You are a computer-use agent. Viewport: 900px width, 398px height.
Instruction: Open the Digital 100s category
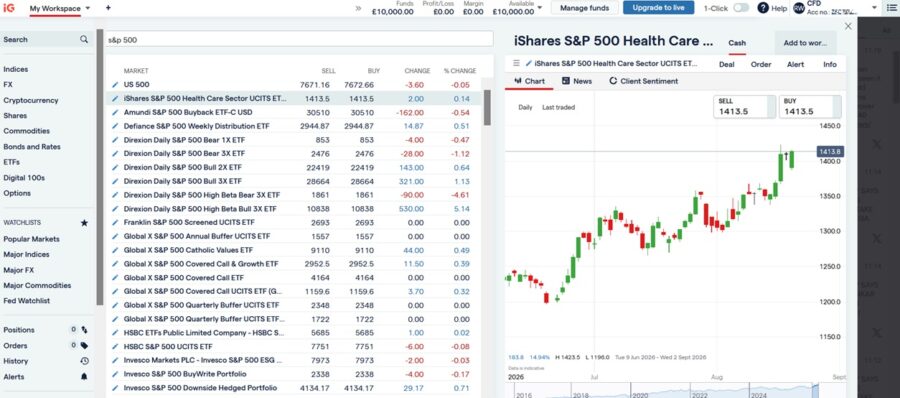click(24, 177)
